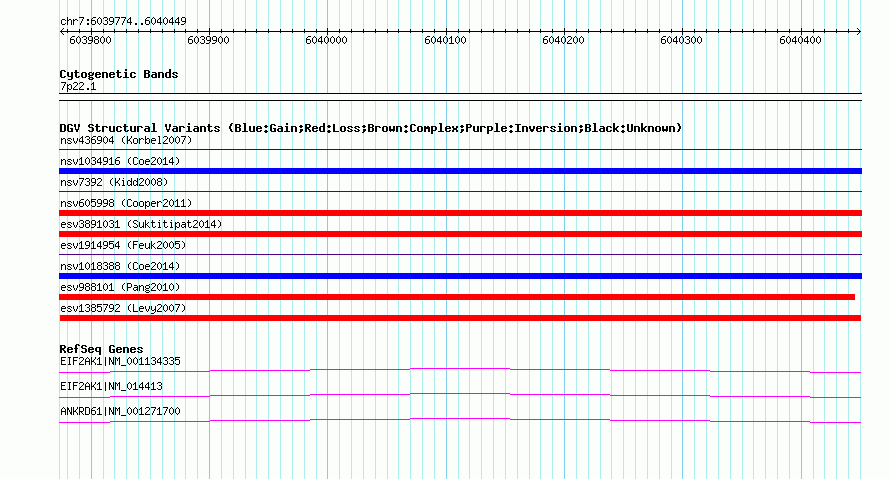The width and height of the screenshot is (890, 479).
Task: Click the magenta line under ANKRD61|NM_001271700
Action: [460, 421]
